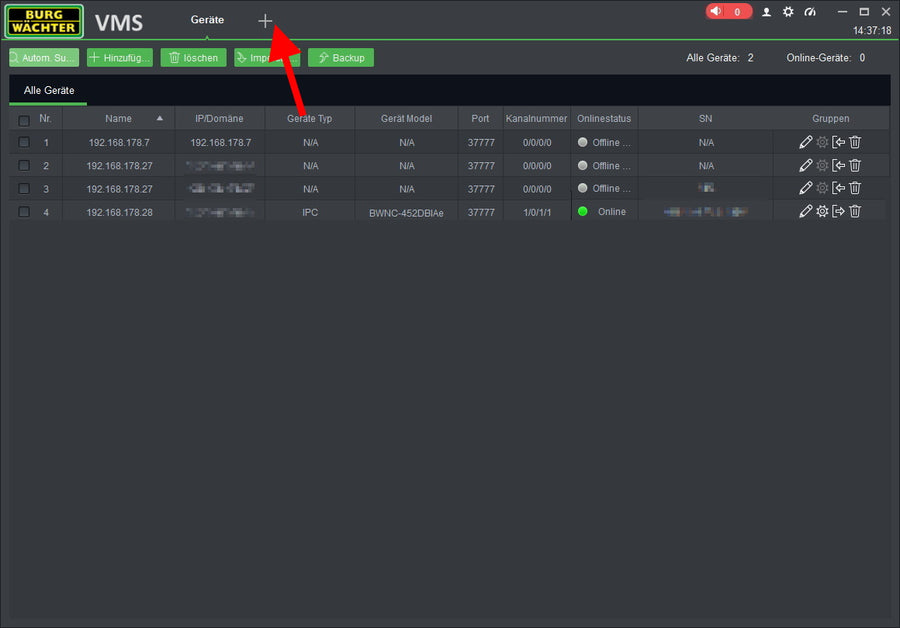Click the Autom. Su... search button

pos(44,58)
